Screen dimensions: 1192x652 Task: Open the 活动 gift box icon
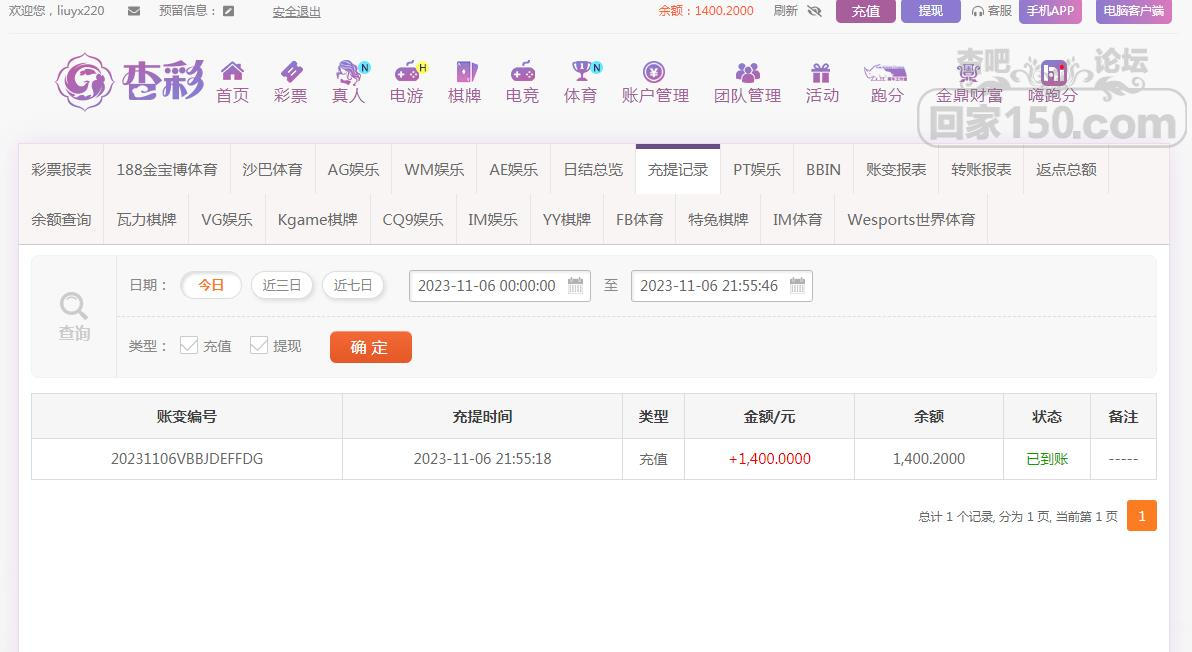pyautogui.click(x=821, y=72)
